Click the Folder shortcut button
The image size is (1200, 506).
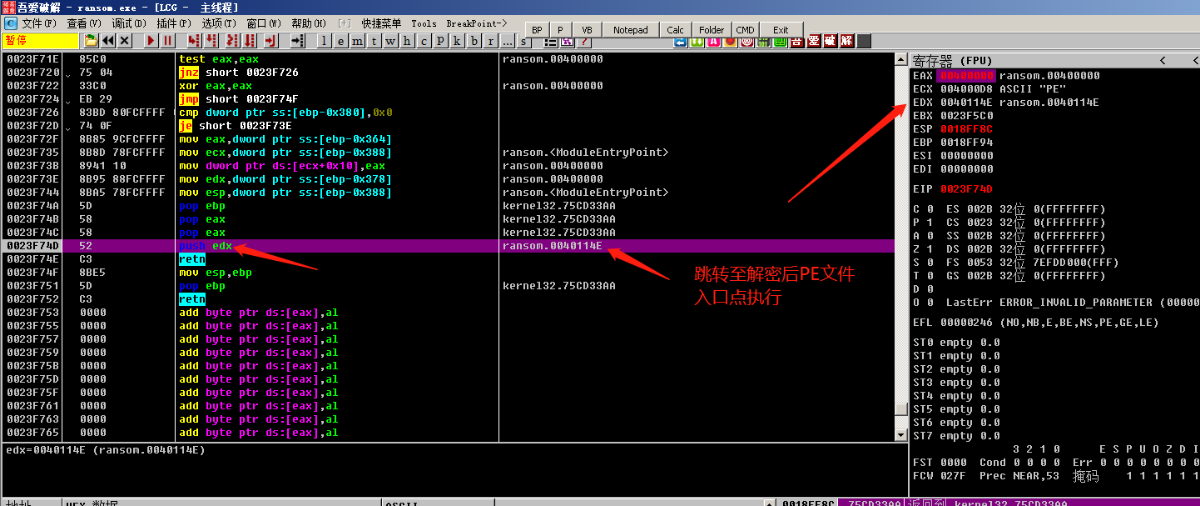point(712,30)
